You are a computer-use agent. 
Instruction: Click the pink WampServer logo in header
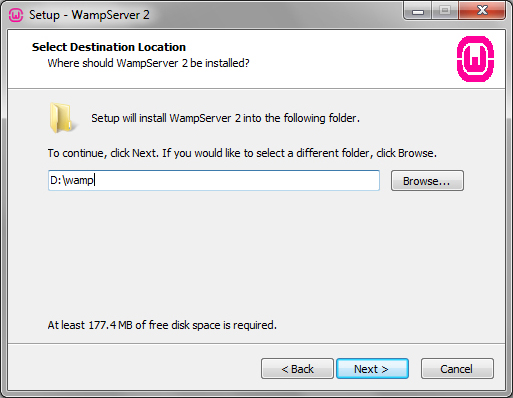pos(475,59)
